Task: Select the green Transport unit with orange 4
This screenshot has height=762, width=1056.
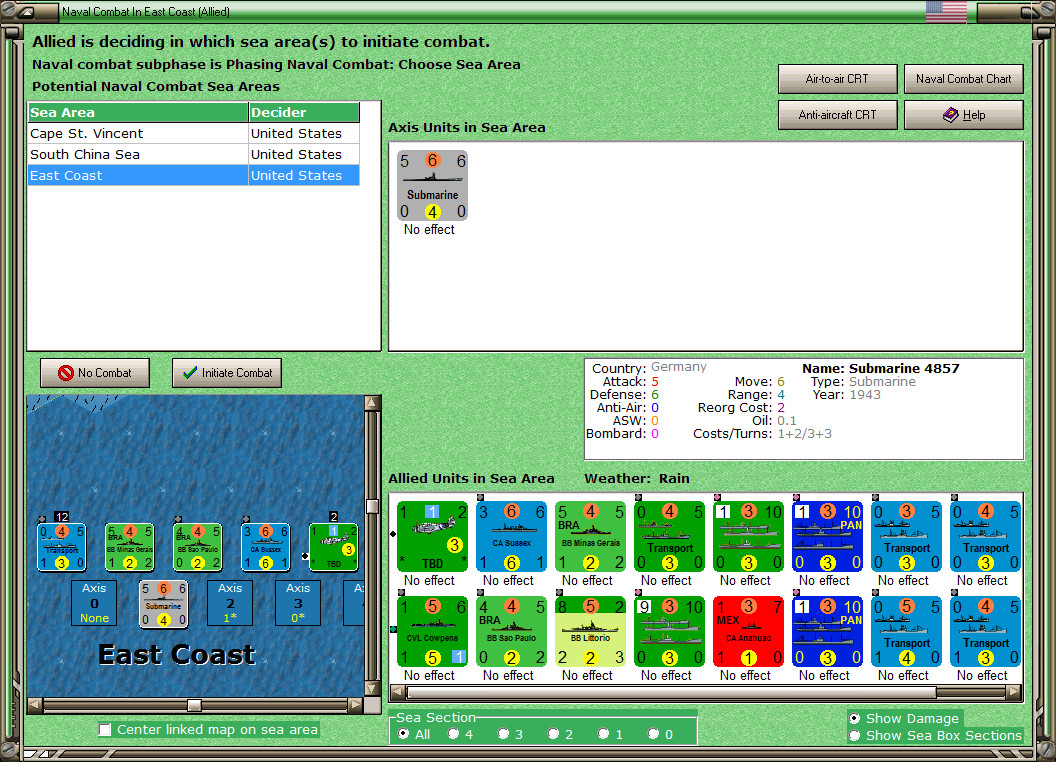Action: click(x=669, y=536)
